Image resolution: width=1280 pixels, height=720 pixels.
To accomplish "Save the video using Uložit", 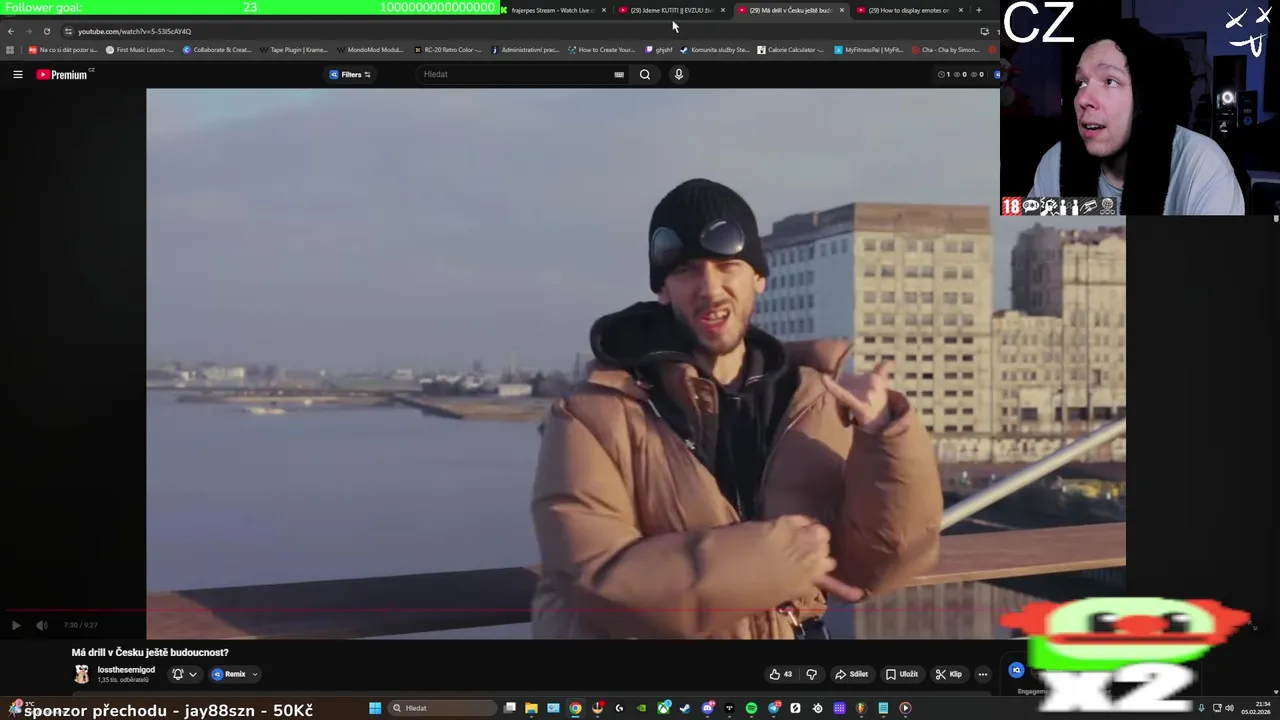I will coord(902,674).
